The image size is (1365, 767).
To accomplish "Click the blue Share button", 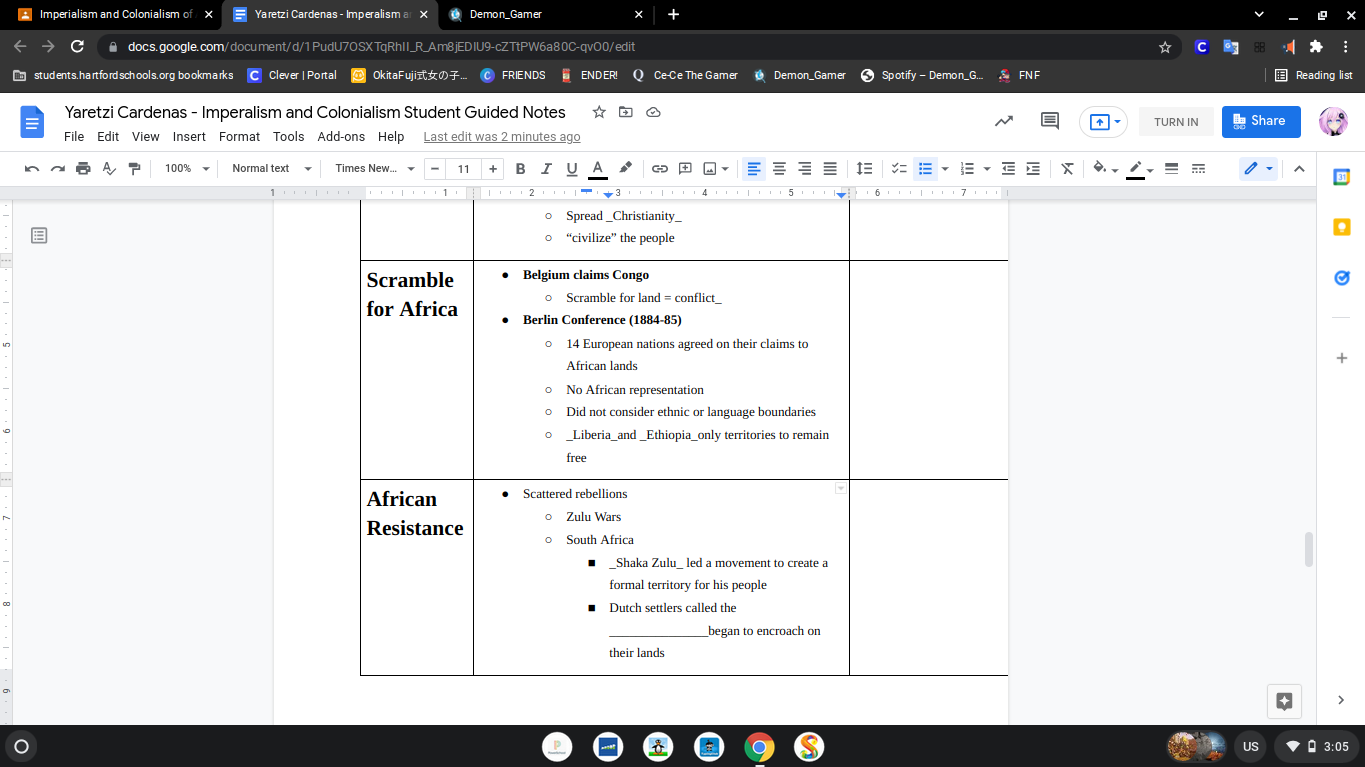I will pos(1261,121).
